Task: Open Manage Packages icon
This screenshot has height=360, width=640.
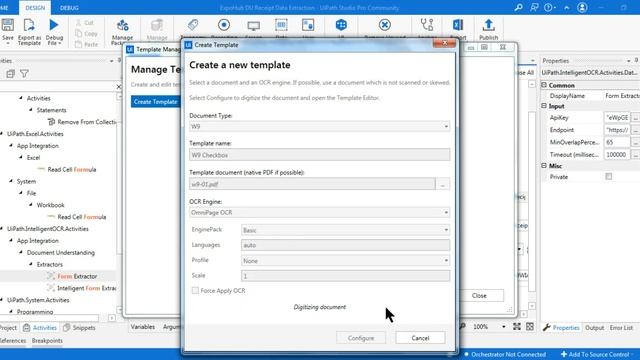Action: point(122,25)
